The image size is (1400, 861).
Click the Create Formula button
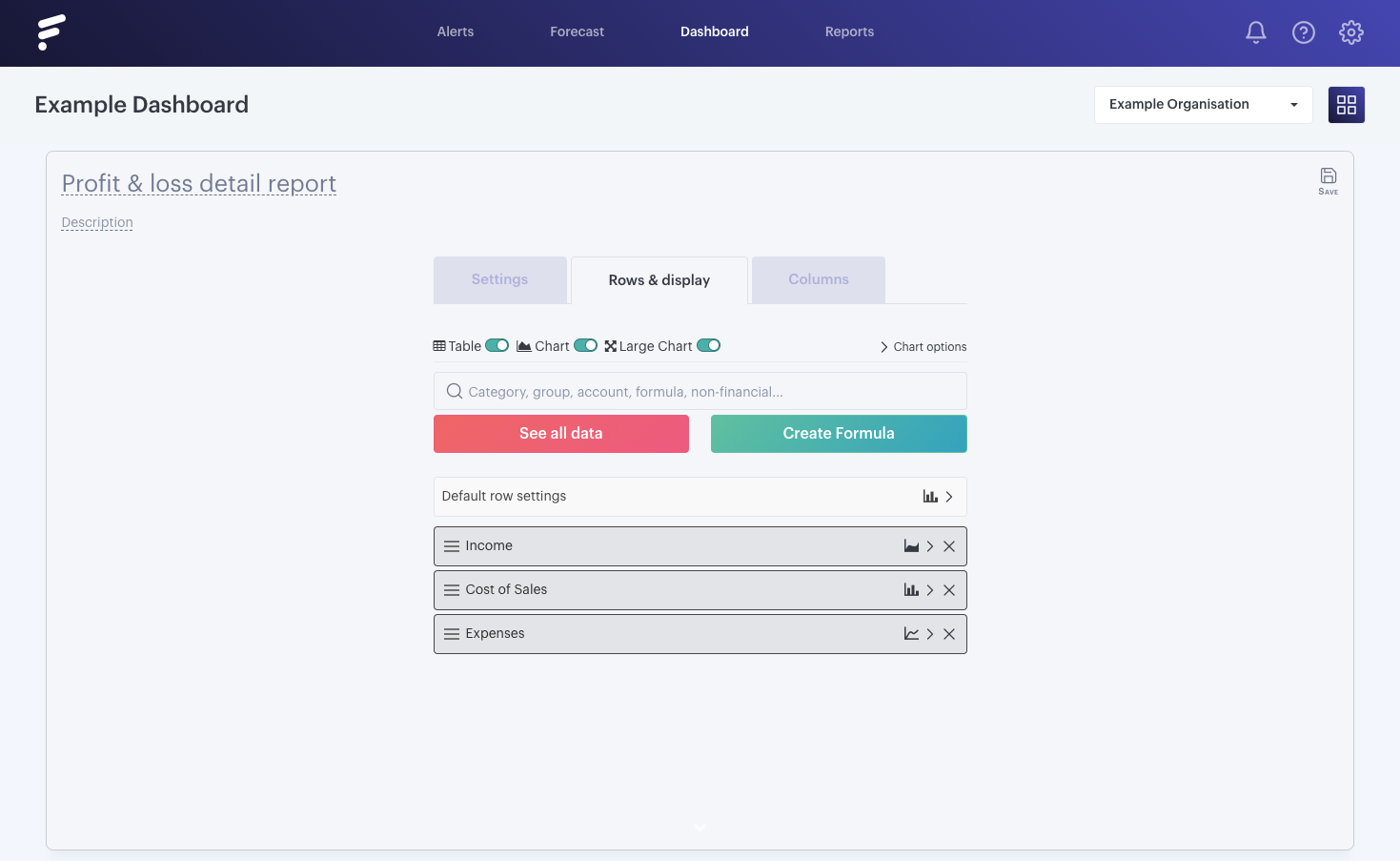click(x=839, y=434)
